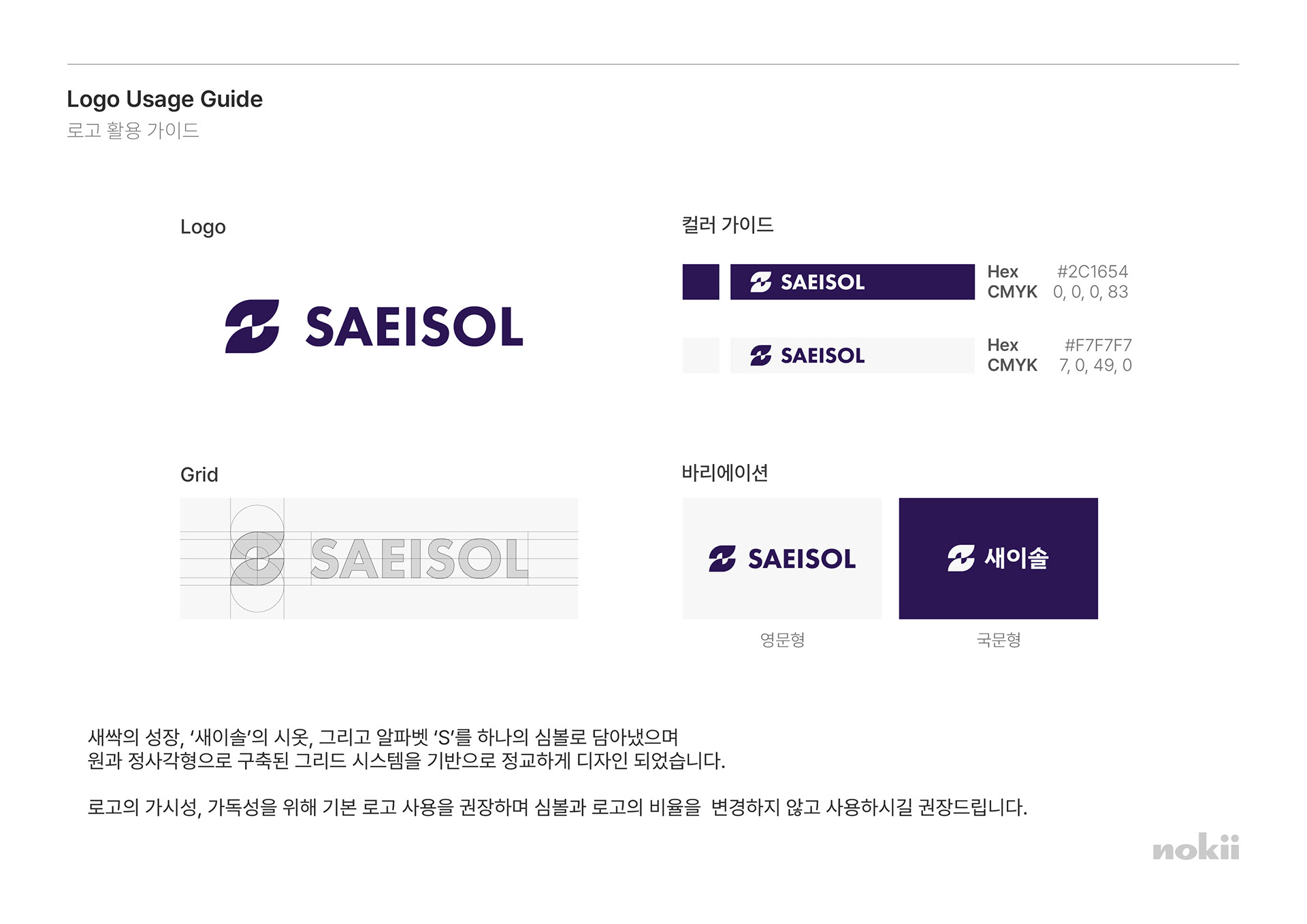The height and width of the screenshot is (924, 1307).
Task: Click the Logo Usage Guide heading
Action: (x=165, y=99)
